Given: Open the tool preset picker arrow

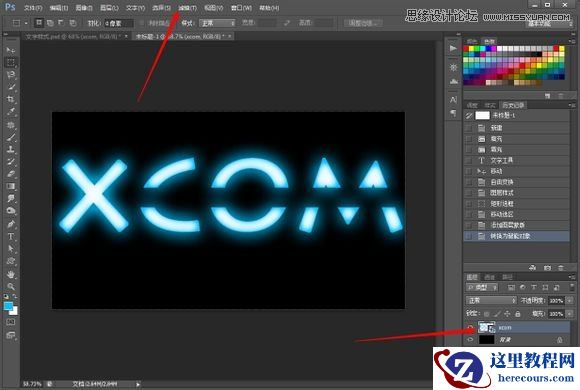Looking at the screenshot, I should (26, 23).
